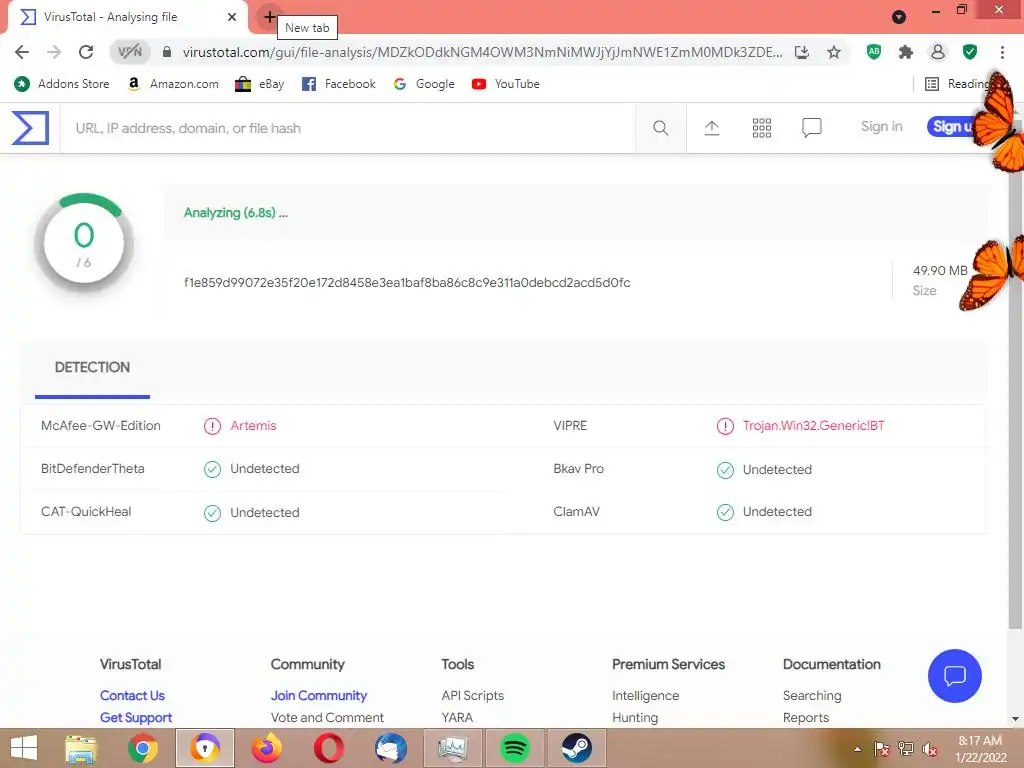Launch Spotify from the taskbar
Image resolution: width=1024 pixels, height=768 pixels.
click(514, 748)
